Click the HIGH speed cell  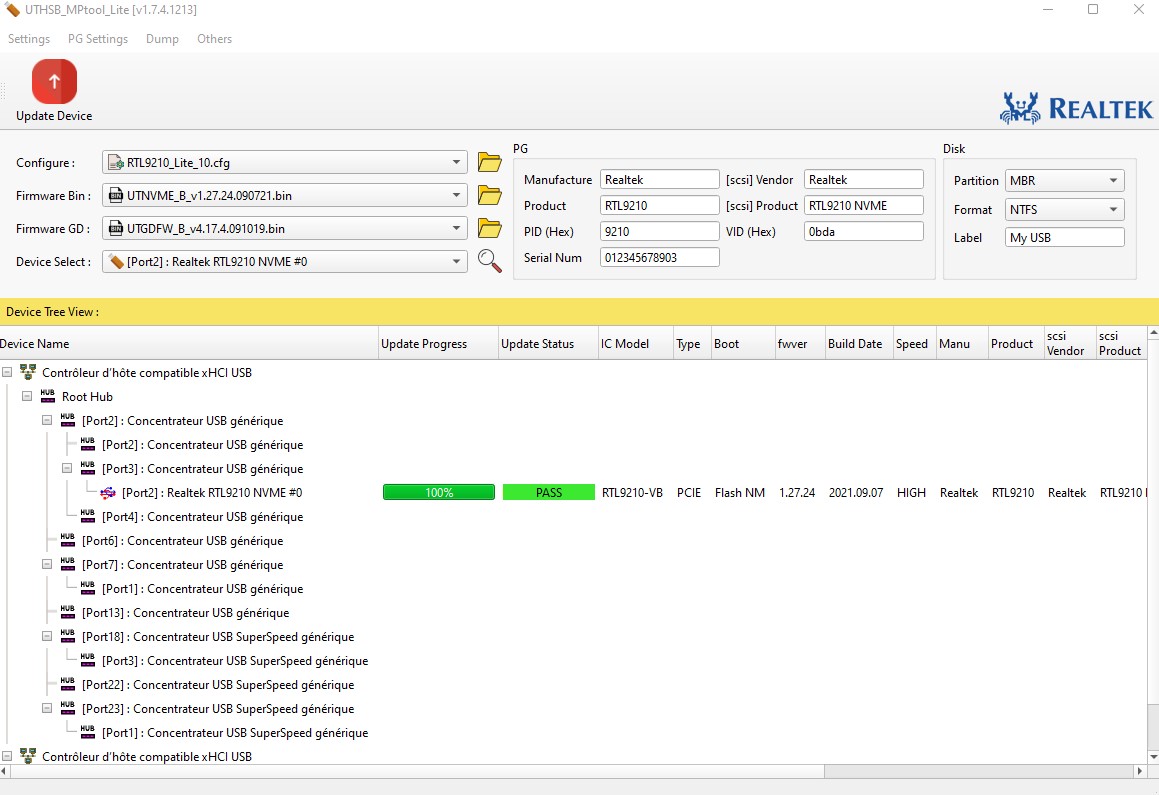[911, 493]
